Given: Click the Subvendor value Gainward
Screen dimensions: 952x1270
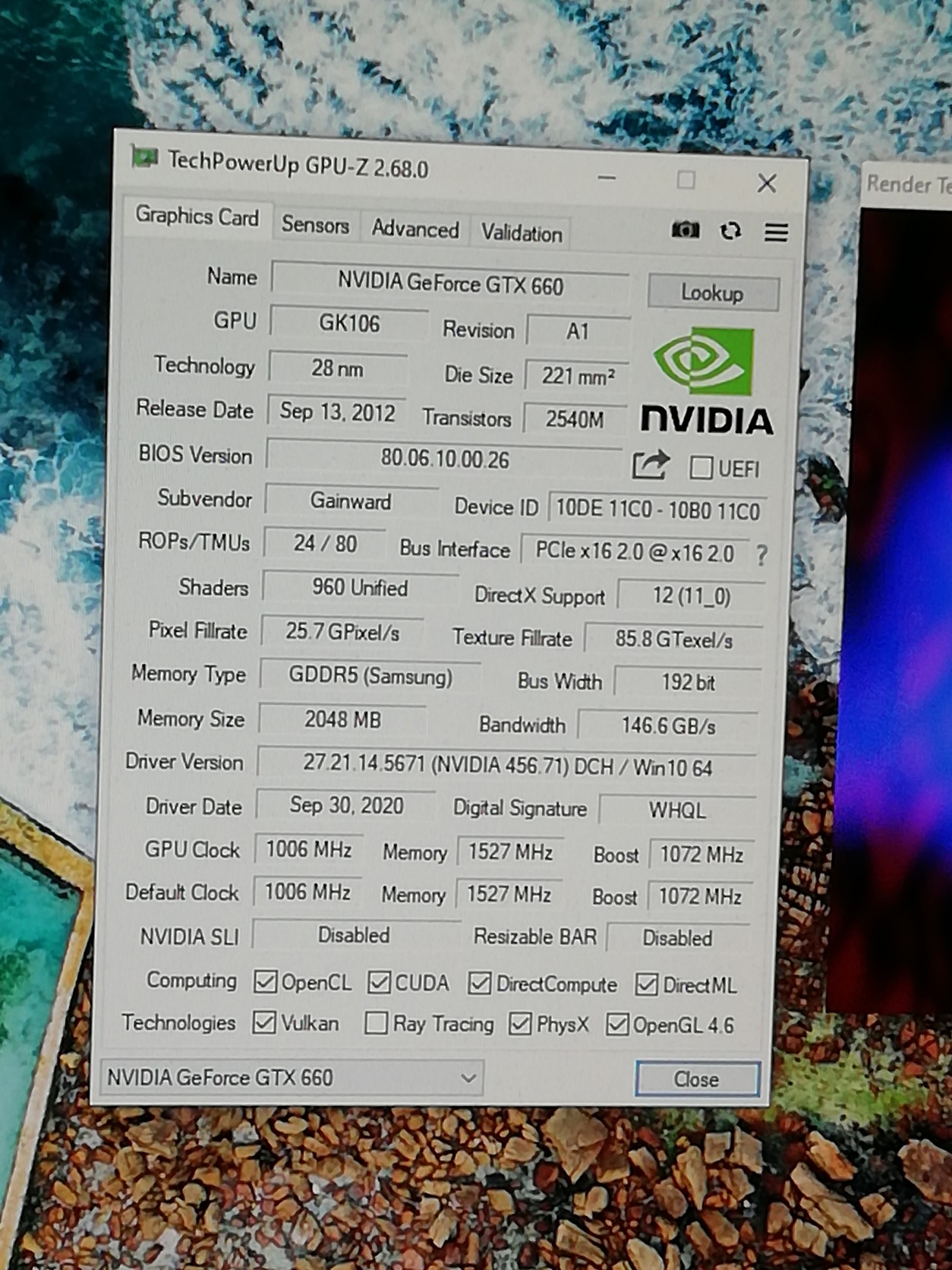Looking at the screenshot, I should pyautogui.click(x=351, y=501).
